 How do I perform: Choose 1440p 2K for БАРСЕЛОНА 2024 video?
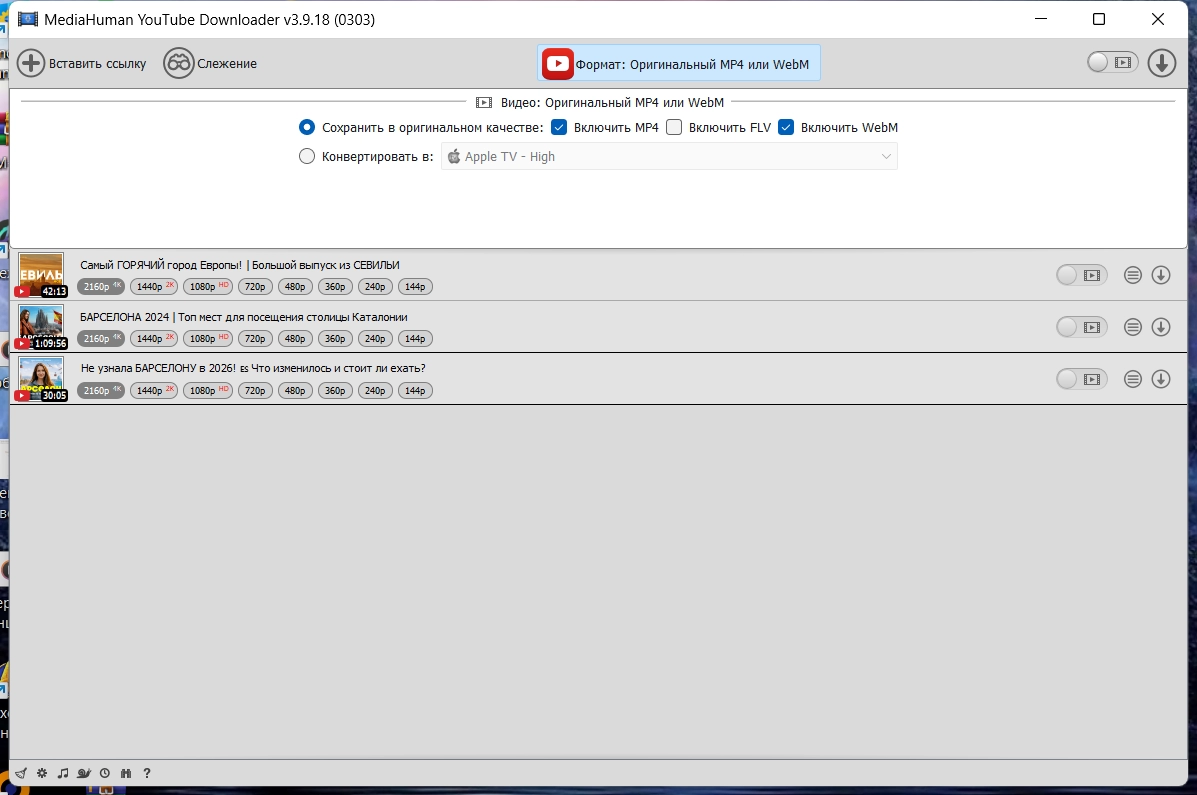click(154, 338)
